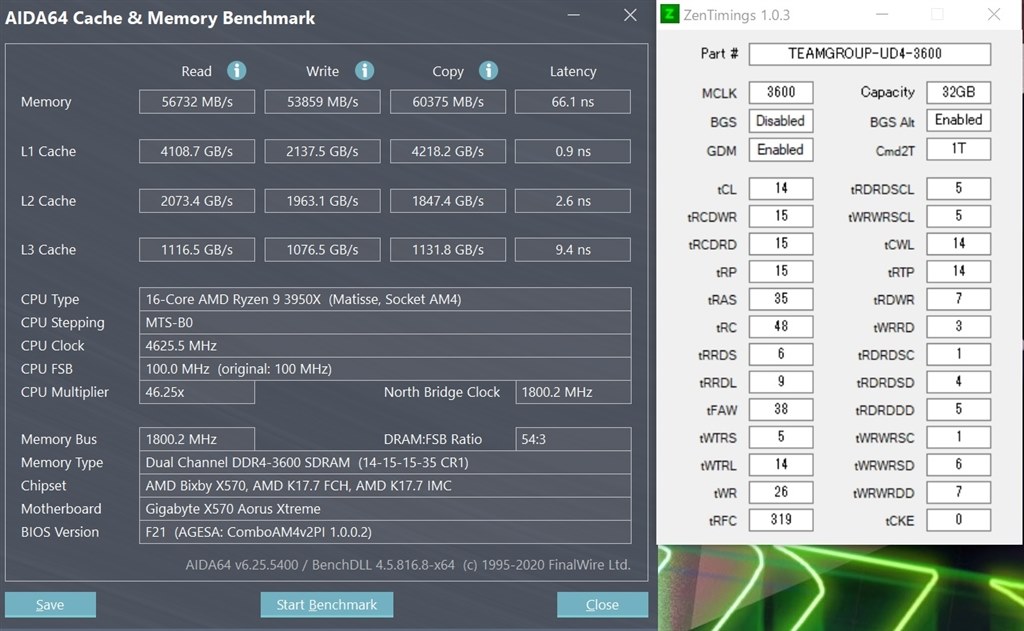Click GDM value Enabled
The height and width of the screenshot is (631, 1024).
(x=780, y=150)
